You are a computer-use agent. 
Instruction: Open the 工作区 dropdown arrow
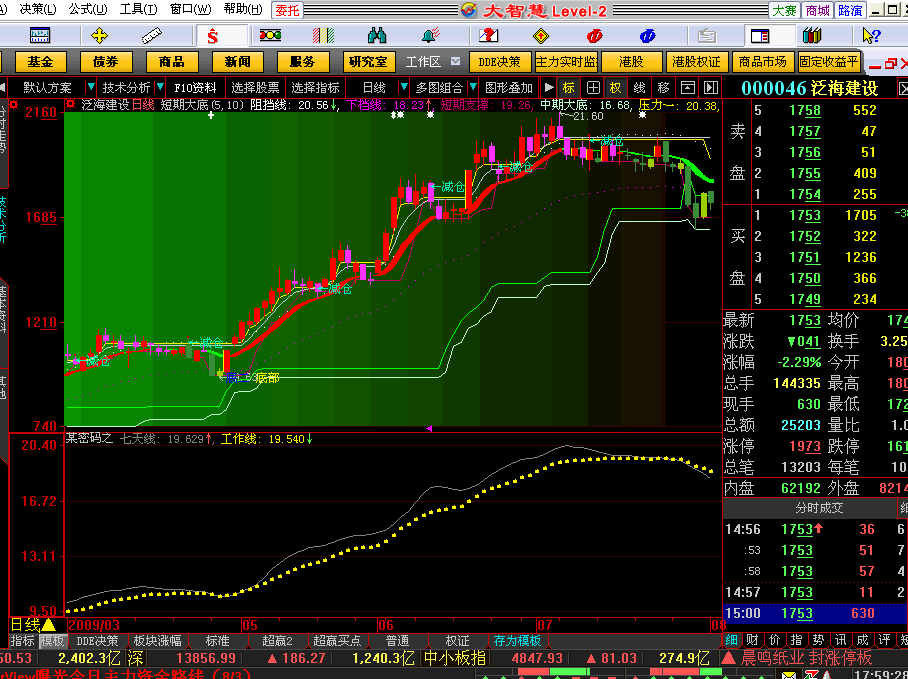[x=456, y=61]
